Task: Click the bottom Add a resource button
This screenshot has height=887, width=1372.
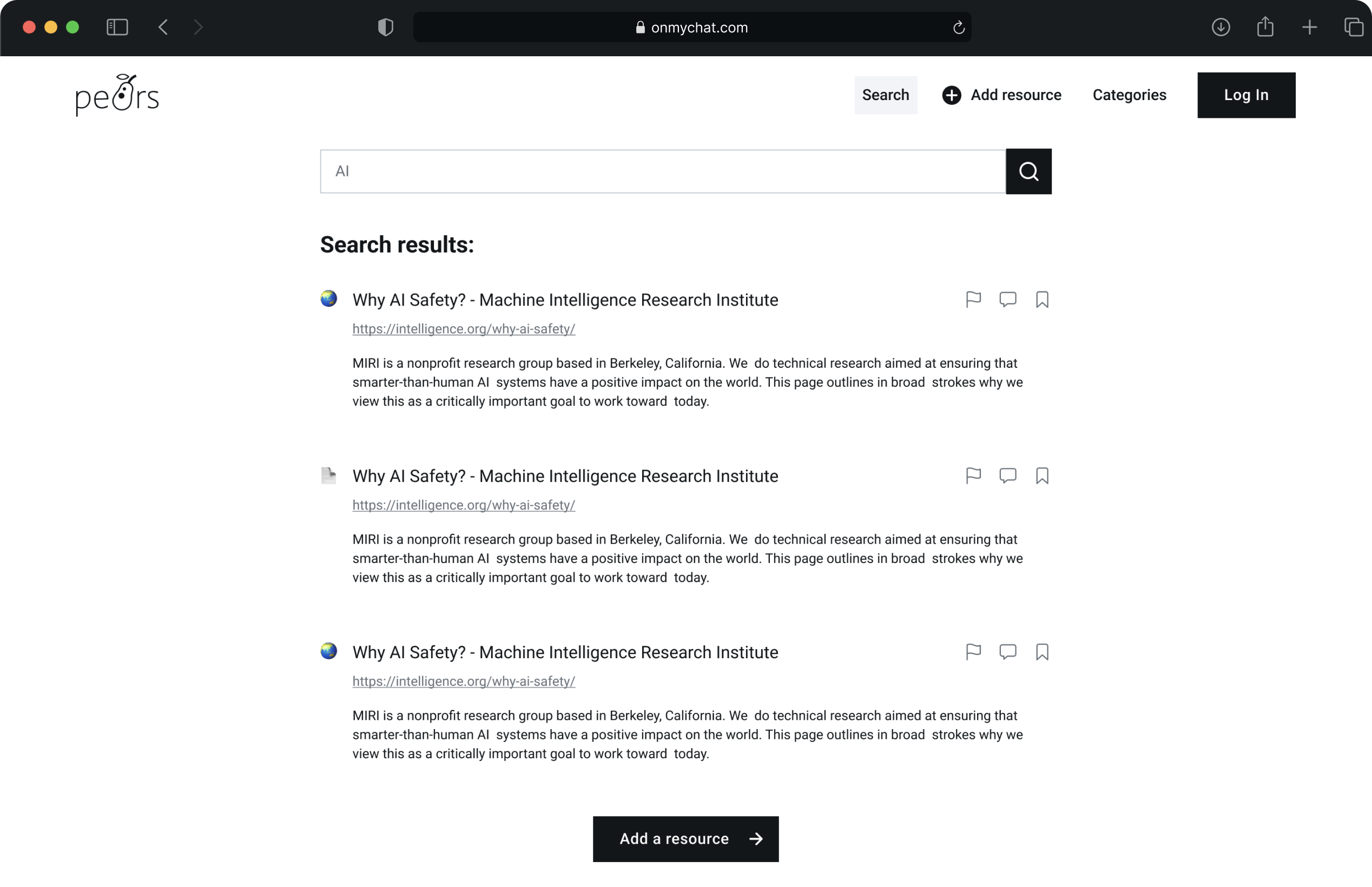Action: [x=685, y=839]
